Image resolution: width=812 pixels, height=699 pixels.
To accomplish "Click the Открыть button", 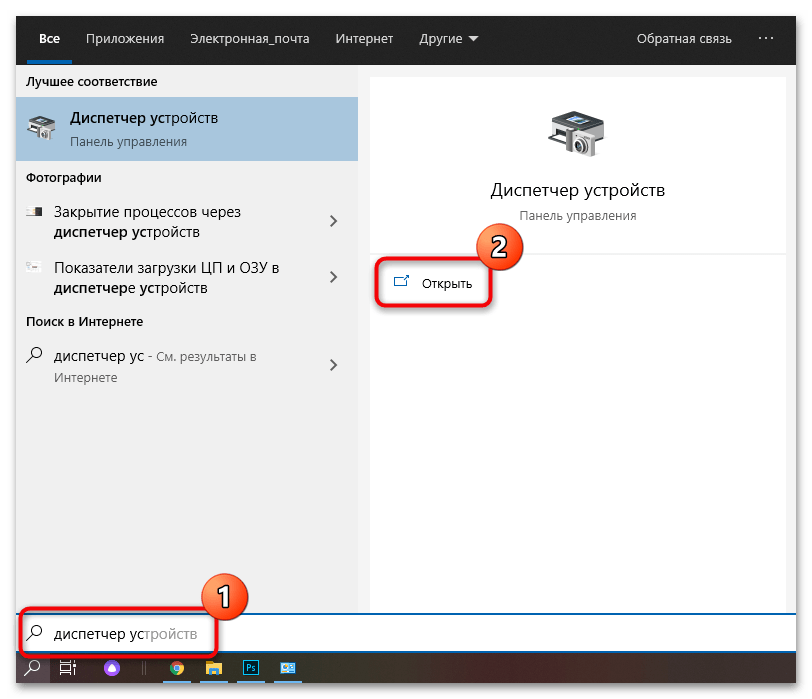I will [435, 284].
